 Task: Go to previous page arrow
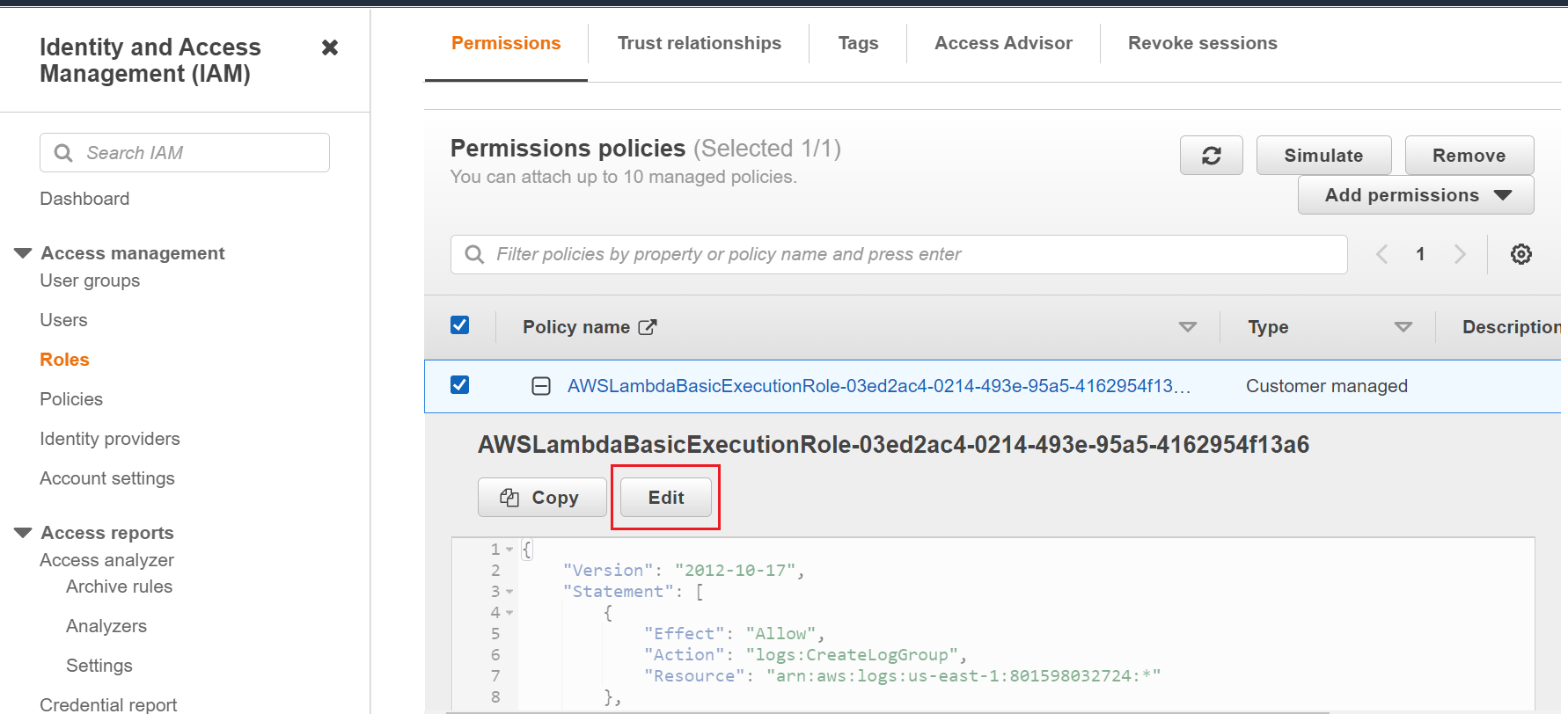pyautogui.click(x=1381, y=254)
